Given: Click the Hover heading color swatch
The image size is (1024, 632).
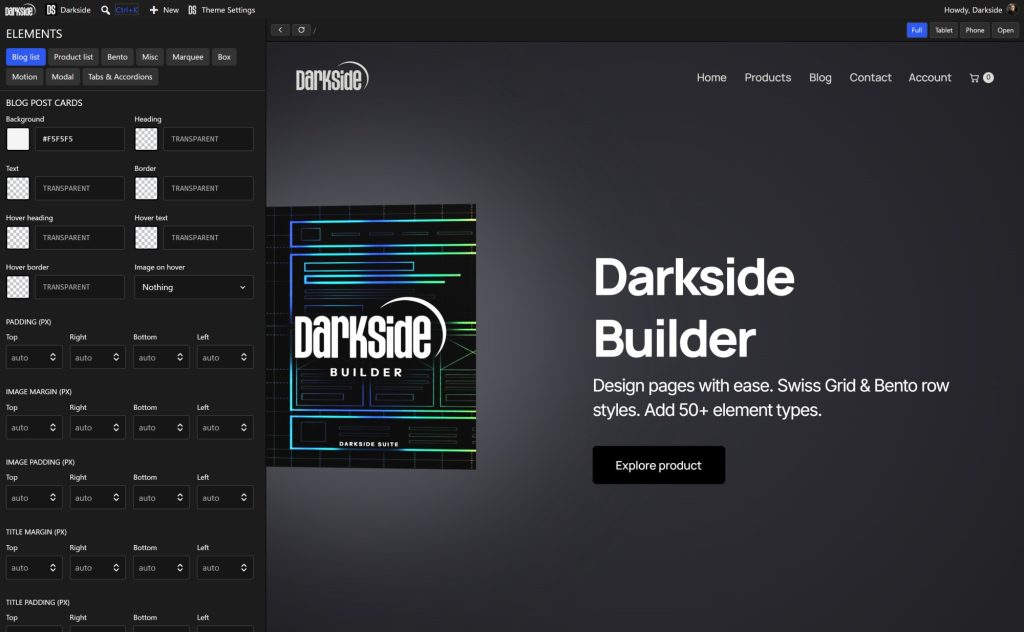Looking at the screenshot, I should click(x=18, y=238).
